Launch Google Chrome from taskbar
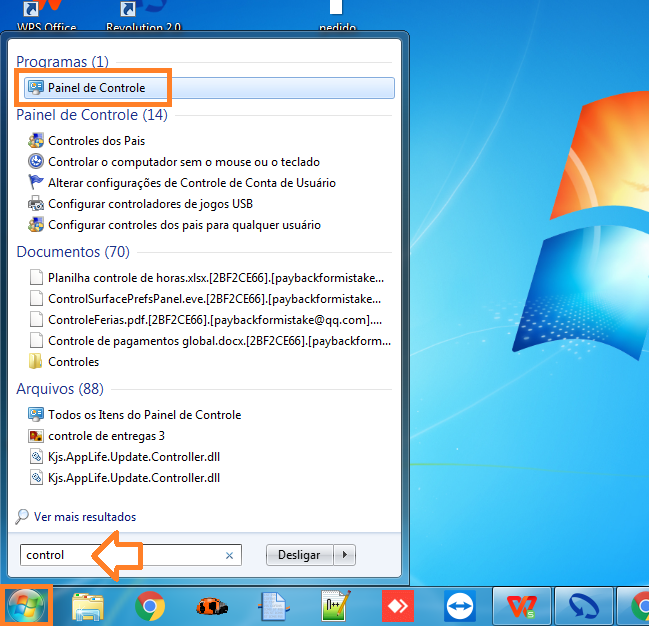 click(x=150, y=606)
